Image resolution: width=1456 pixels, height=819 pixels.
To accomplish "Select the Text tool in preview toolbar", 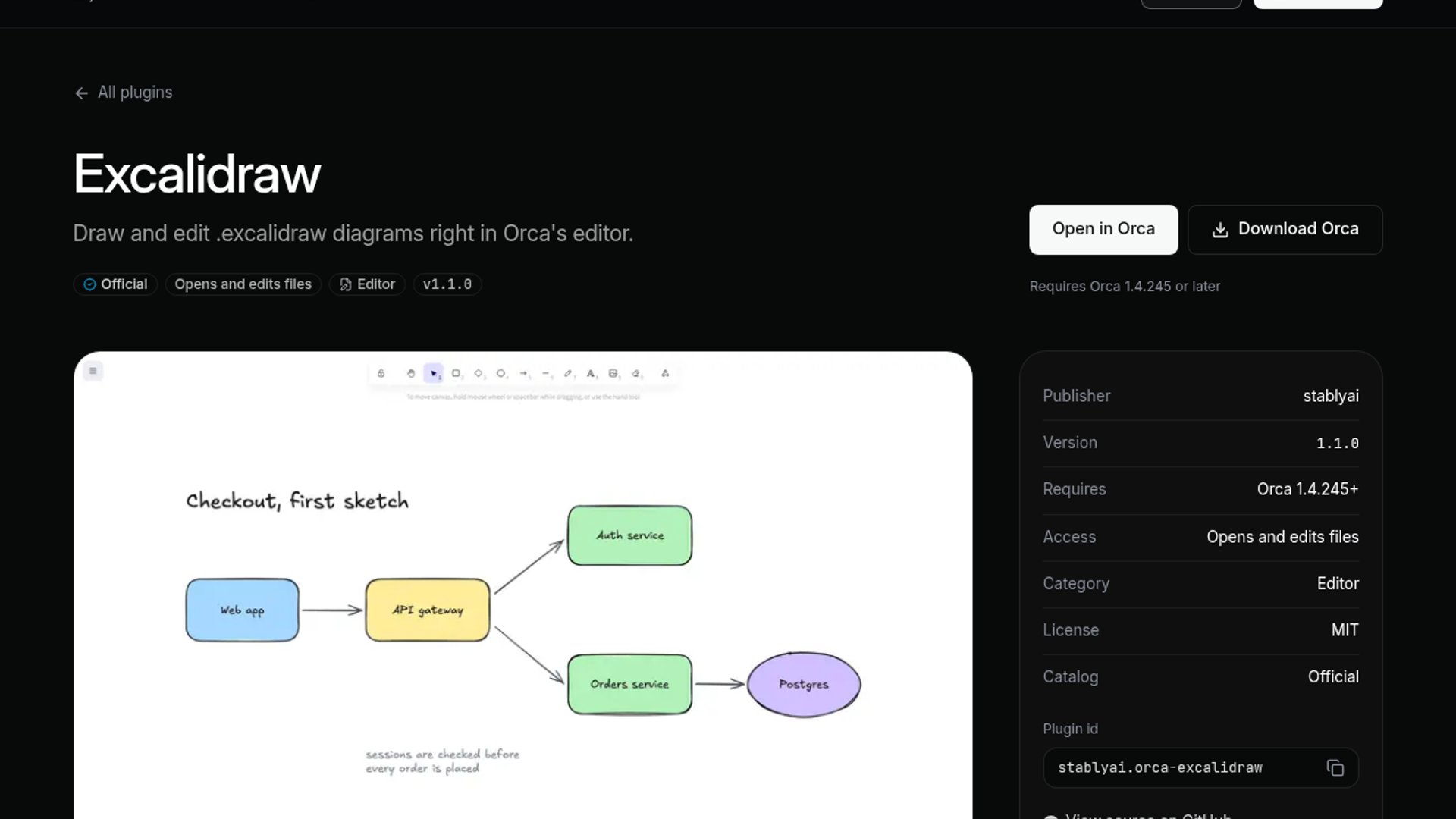I will tap(591, 373).
